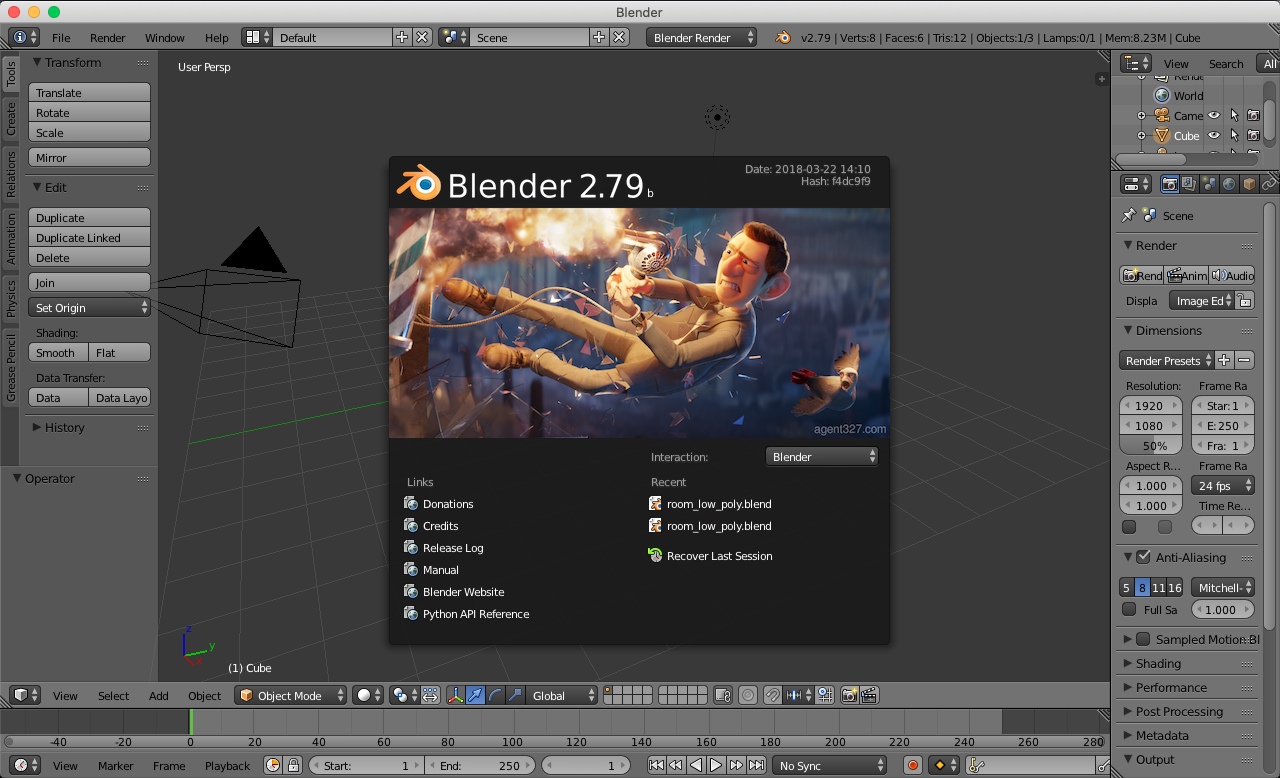Open the viewport shading selector

pos(369,695)
